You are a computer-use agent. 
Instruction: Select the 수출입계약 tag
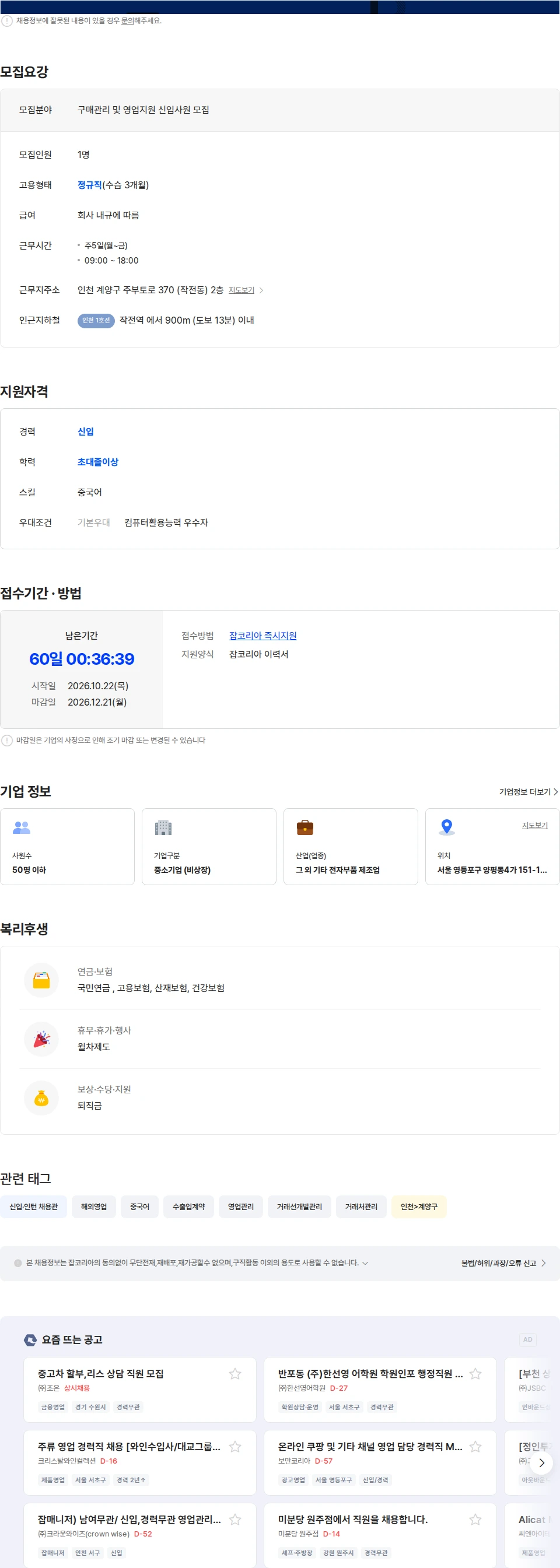188,1207
